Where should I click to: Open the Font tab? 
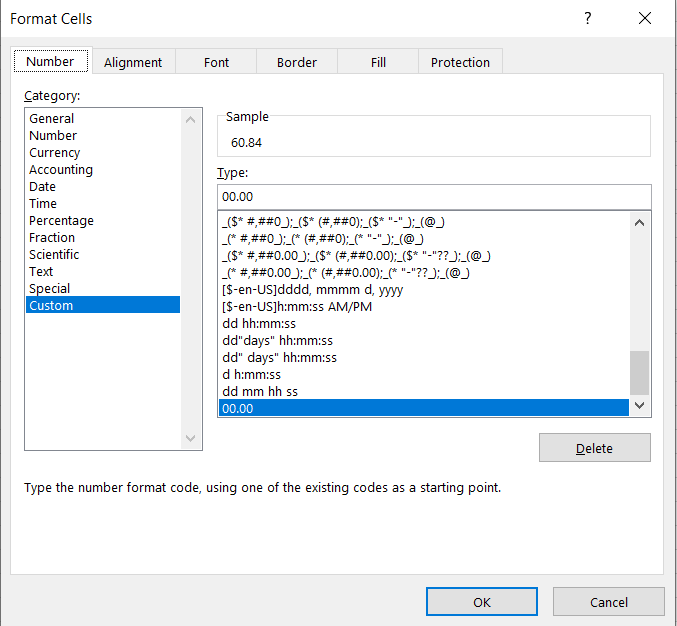point(216,62)
